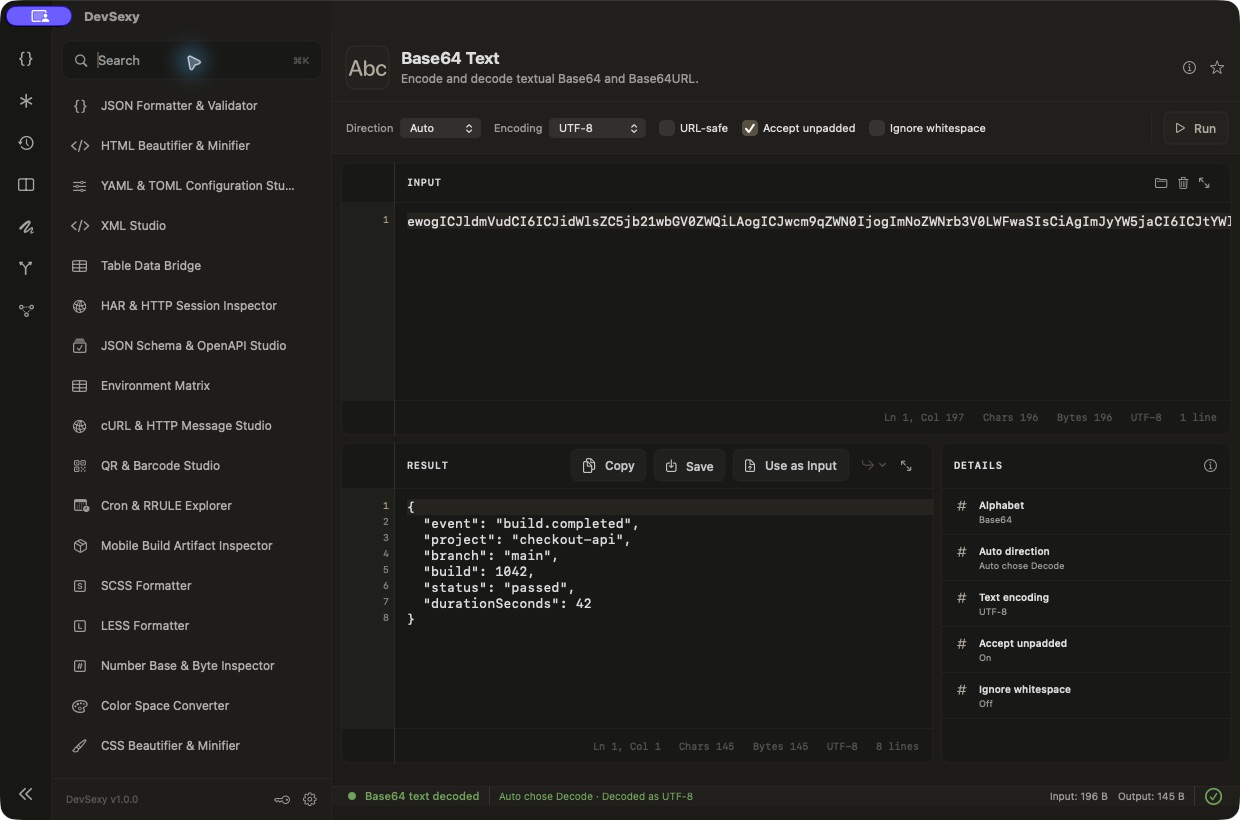Click the Accept unpadded detail row
Screen dimensions: 1240x820
[x=1085, y=650]
